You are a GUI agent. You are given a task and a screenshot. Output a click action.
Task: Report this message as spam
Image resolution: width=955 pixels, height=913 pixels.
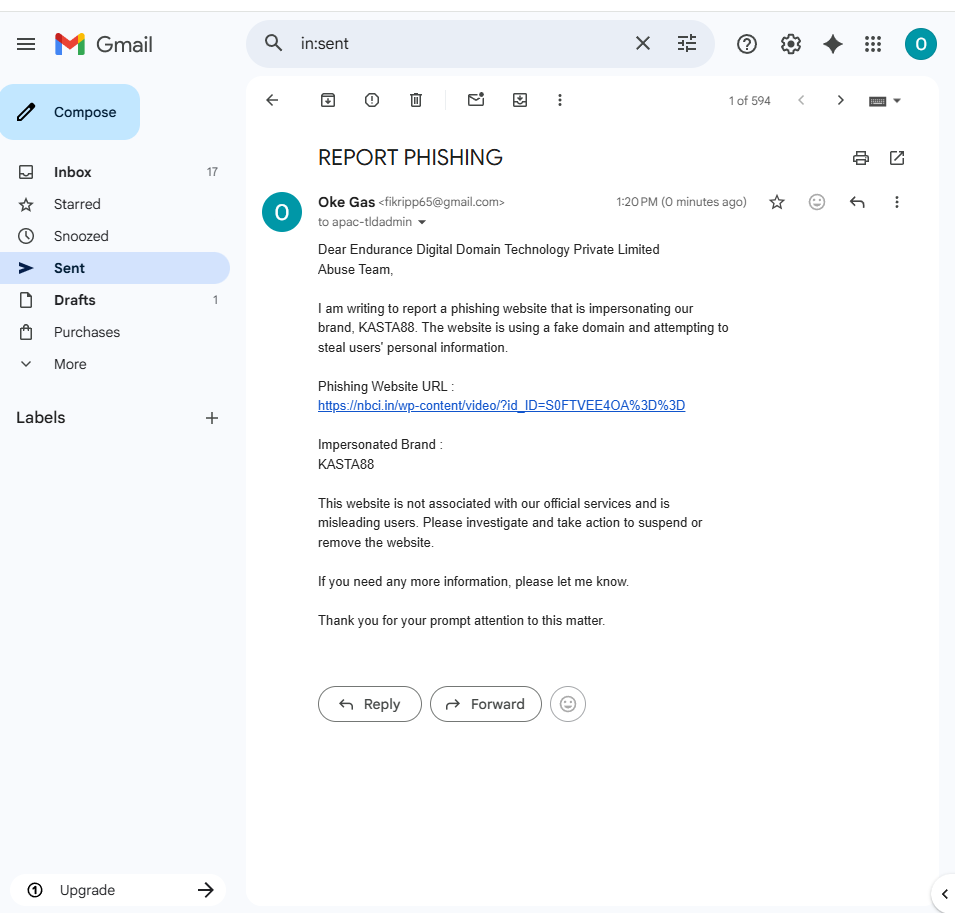click(372, 100)
